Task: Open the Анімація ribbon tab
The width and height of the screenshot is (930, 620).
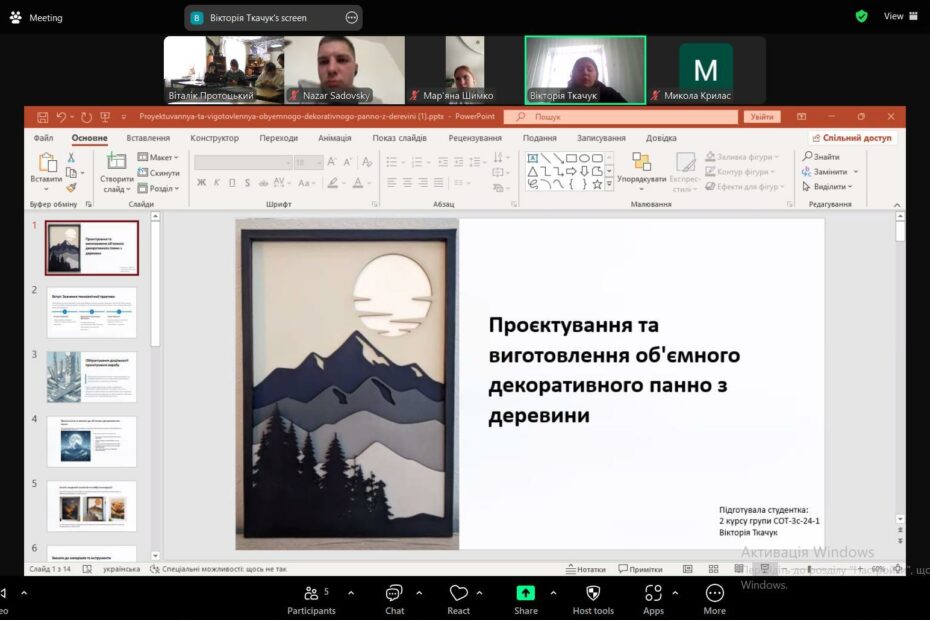Action: click(334, 138)
